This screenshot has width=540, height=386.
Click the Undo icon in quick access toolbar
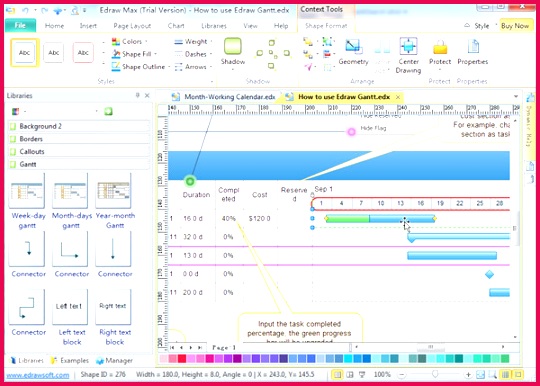25,10
